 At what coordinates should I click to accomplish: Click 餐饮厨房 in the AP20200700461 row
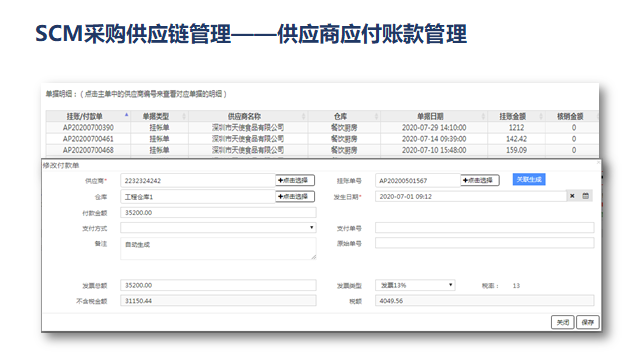tap(344, 139)
